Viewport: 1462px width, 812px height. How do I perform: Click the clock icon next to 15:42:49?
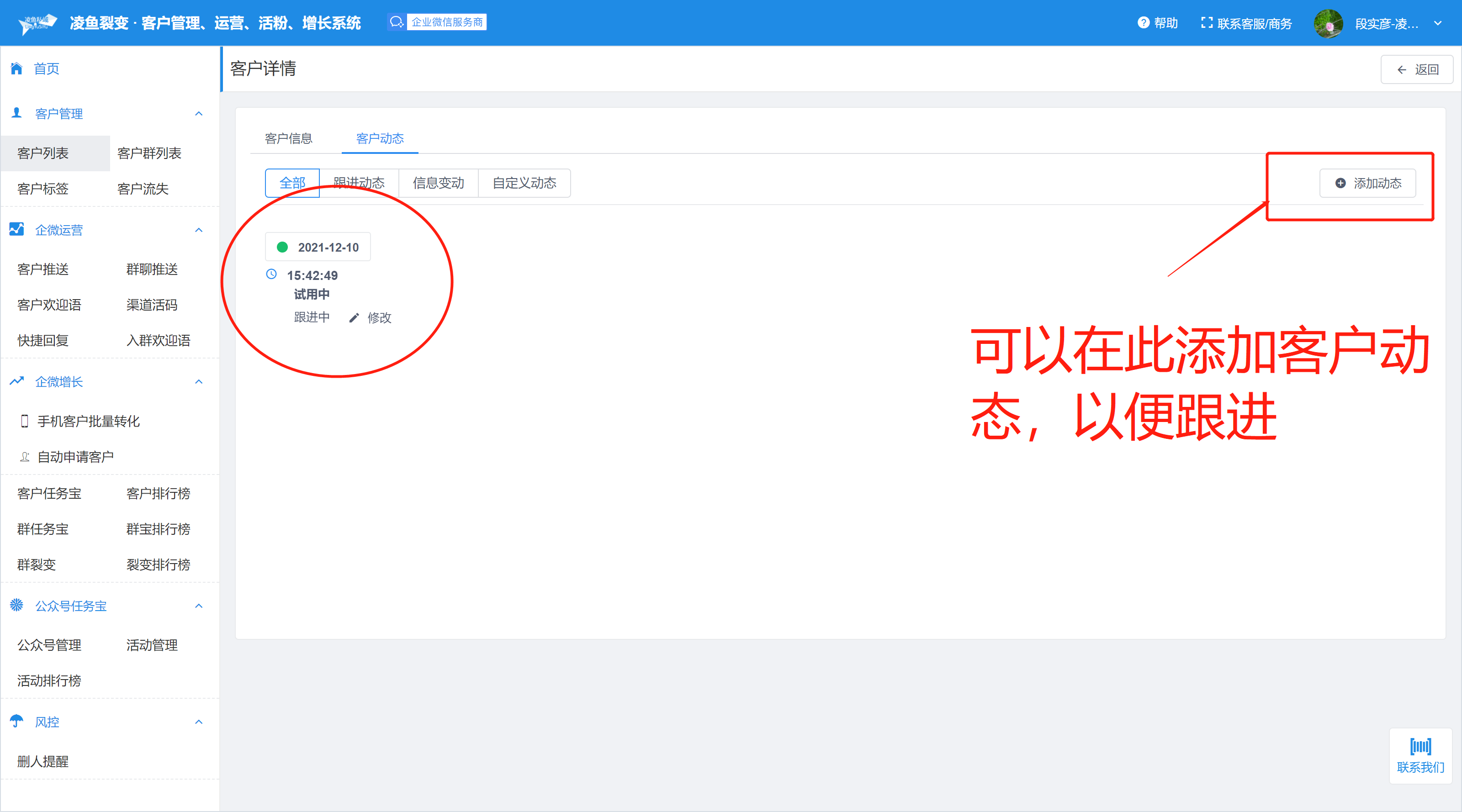click(x=271, y=274)
